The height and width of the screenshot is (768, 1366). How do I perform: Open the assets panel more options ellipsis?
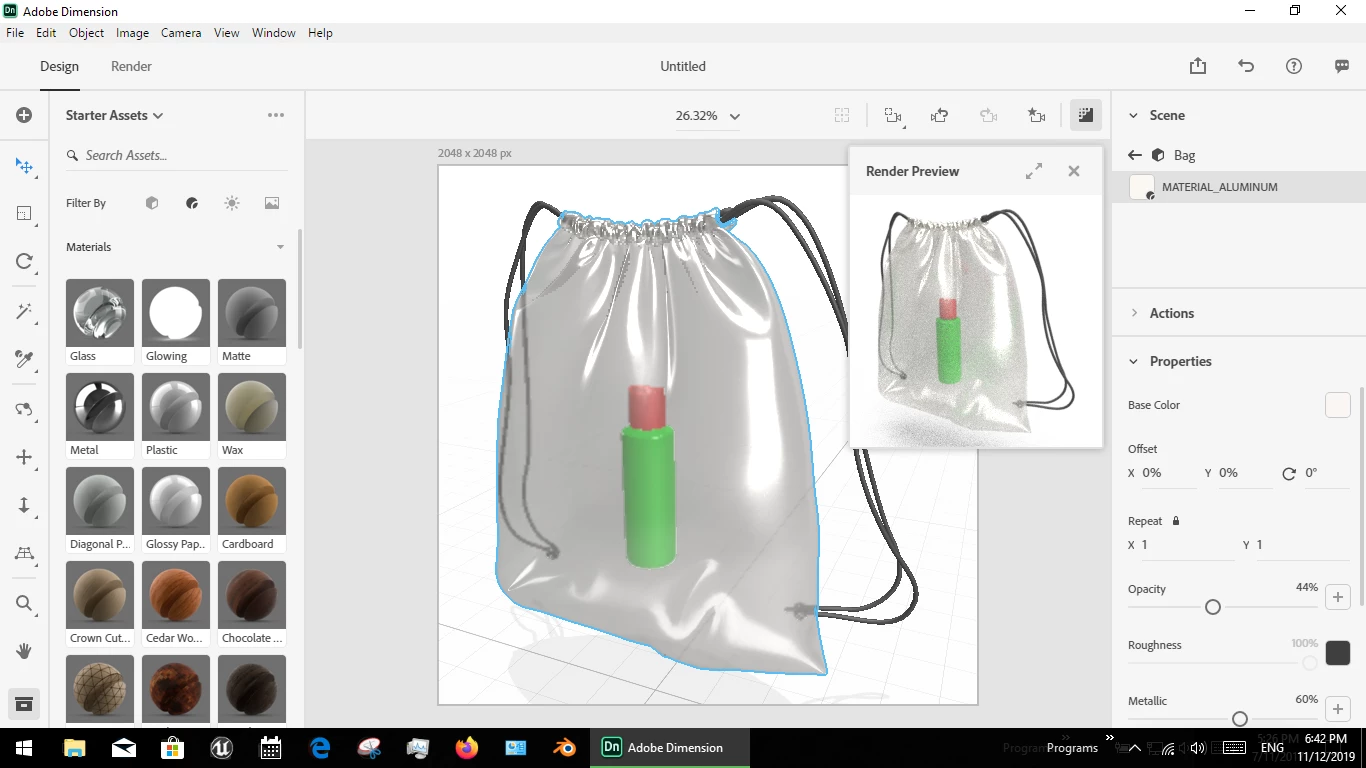coord(276,115)
